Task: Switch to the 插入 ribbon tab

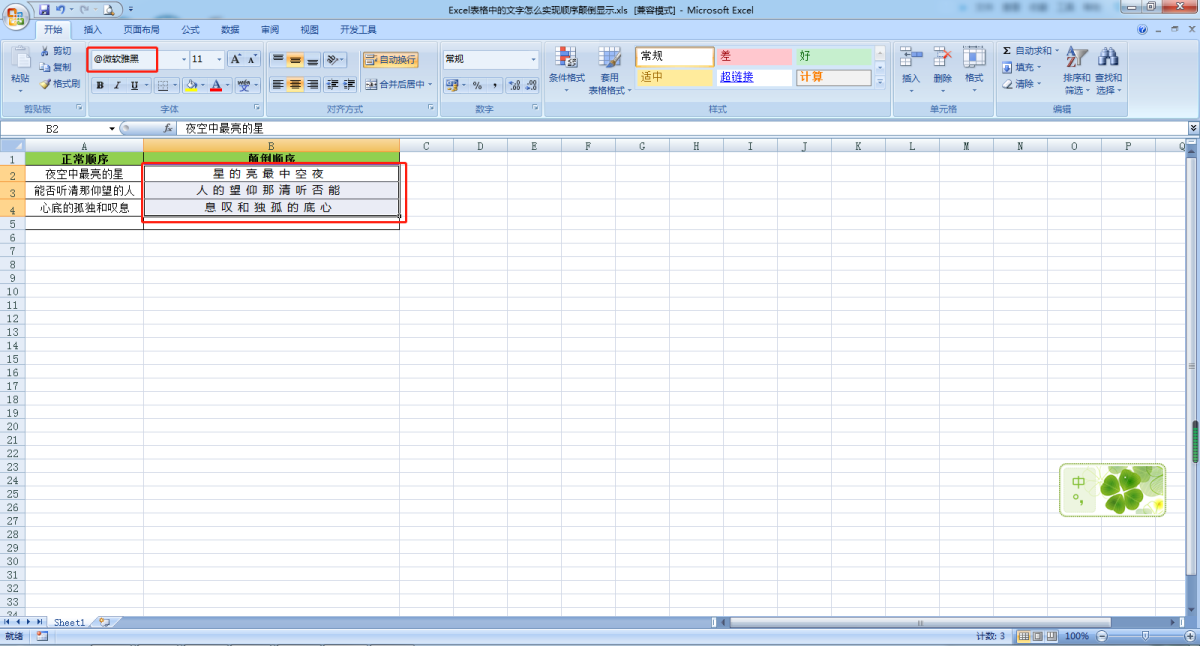Action: click(x=92, y=30)
